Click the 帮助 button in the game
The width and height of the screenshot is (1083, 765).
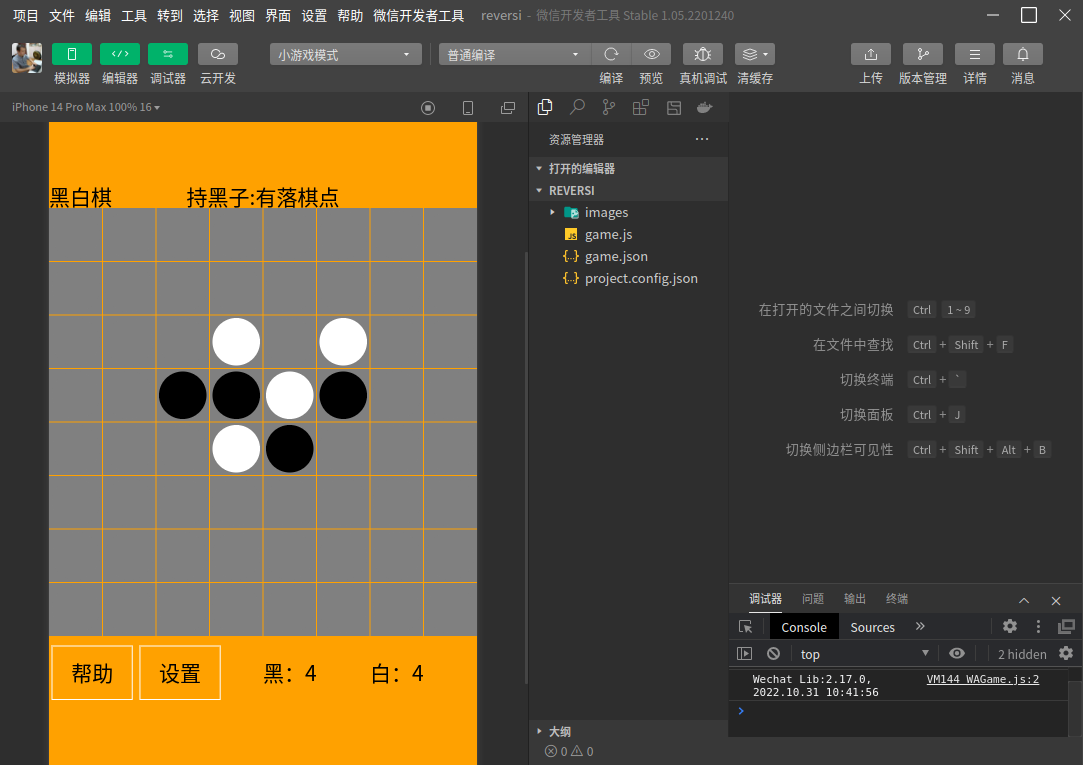click(x=91, y=672)
